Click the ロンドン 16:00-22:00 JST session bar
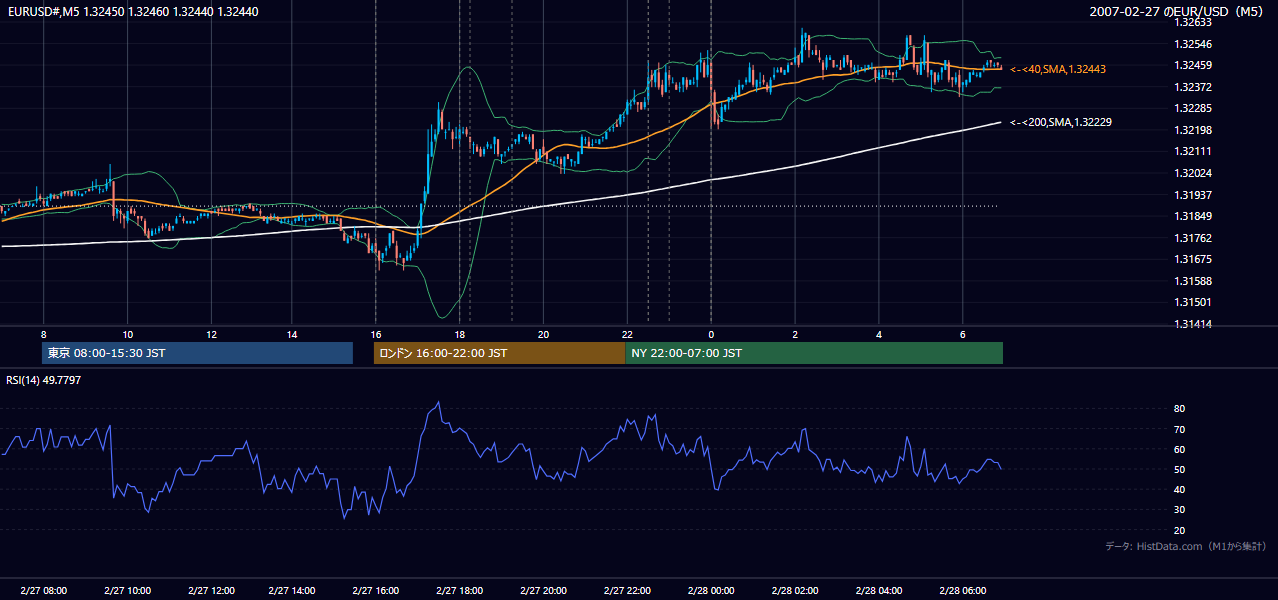 pos(499,353)
